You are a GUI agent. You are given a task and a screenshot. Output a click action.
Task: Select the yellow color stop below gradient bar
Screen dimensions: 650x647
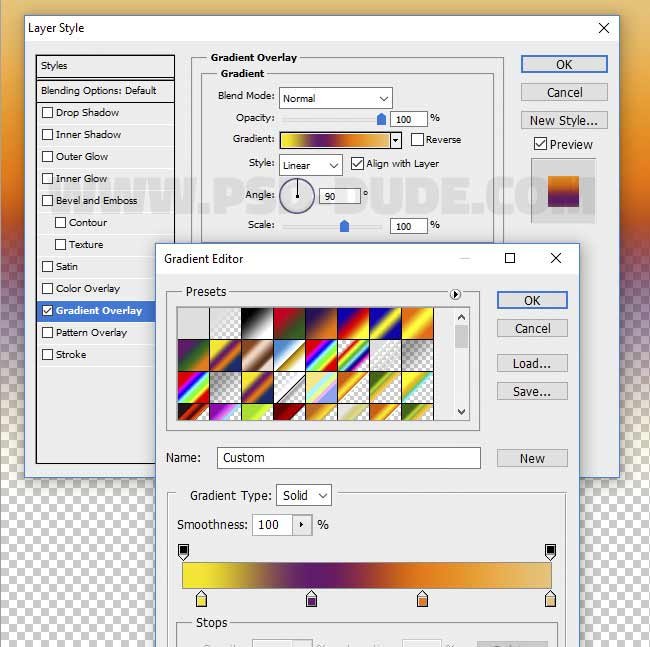(201, 599)
